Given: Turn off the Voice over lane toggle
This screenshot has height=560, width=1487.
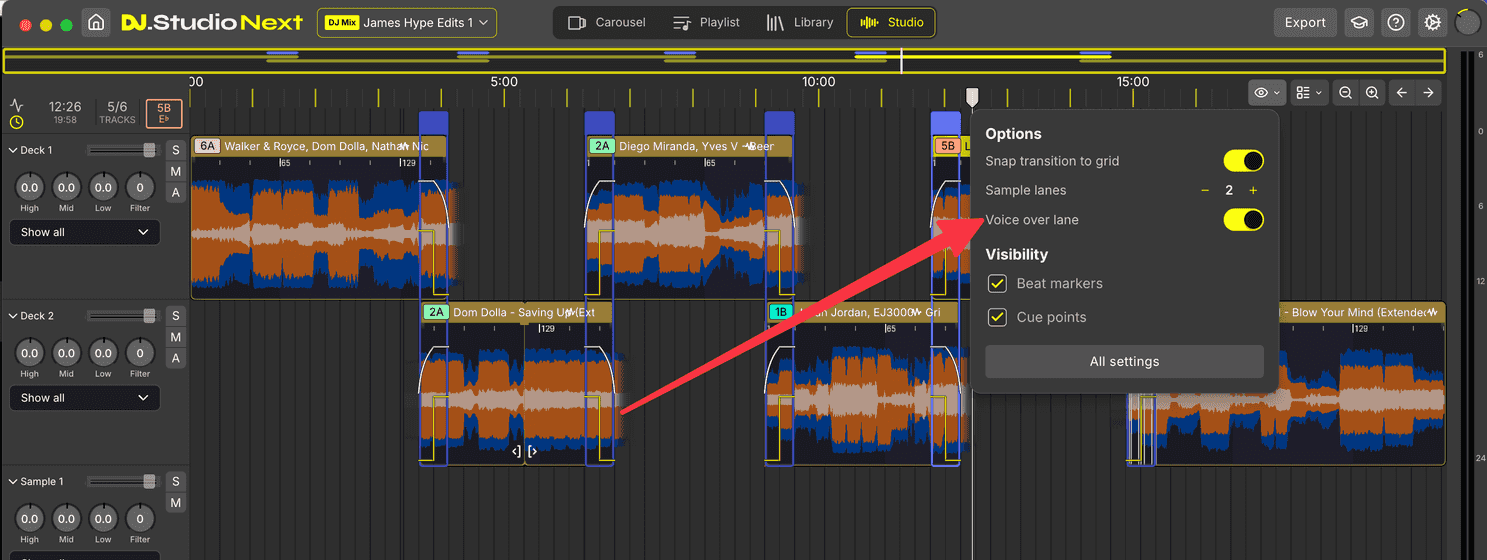Looking at the screenshot, I should 1243,220.
